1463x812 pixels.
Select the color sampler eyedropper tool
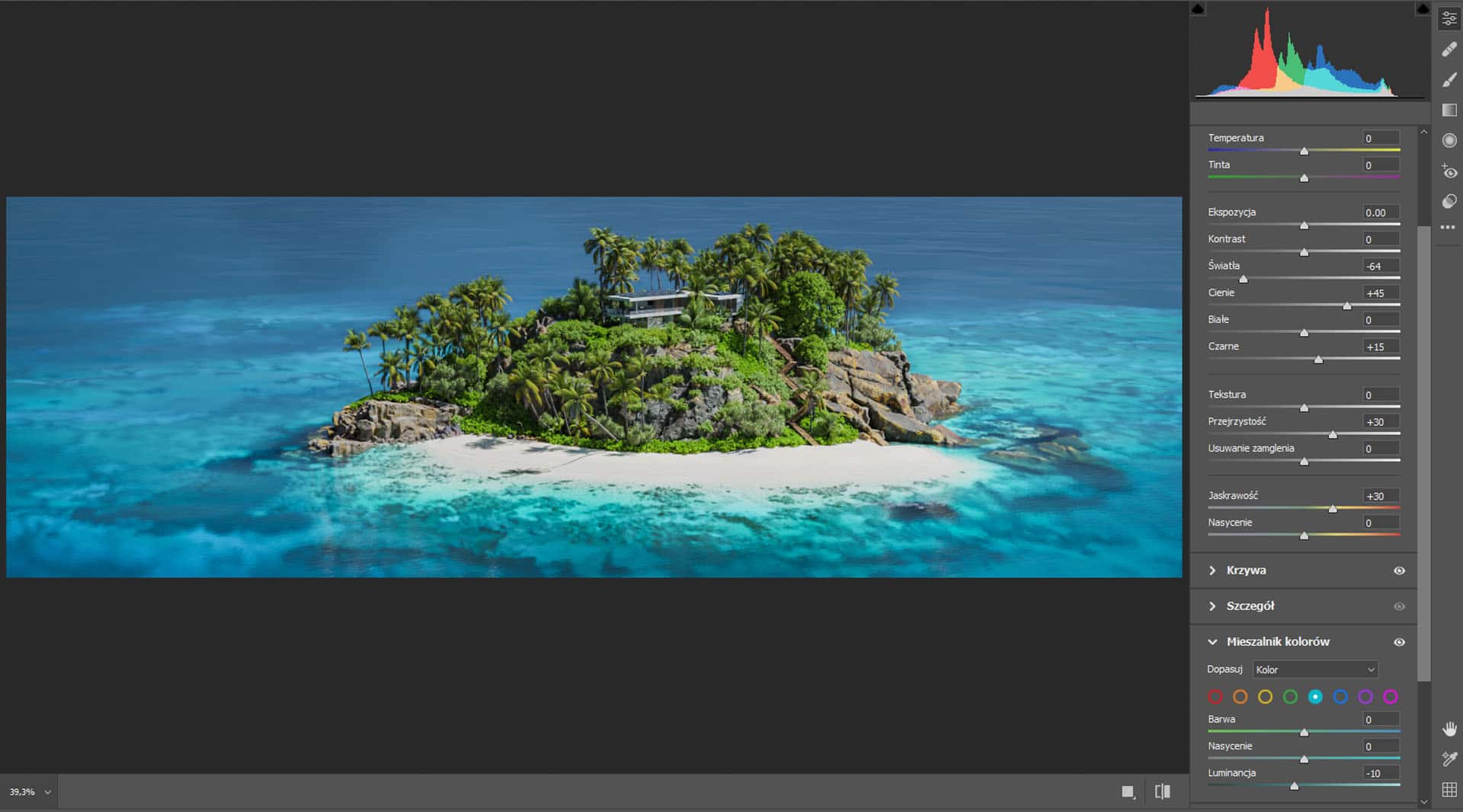[1449, 759]
